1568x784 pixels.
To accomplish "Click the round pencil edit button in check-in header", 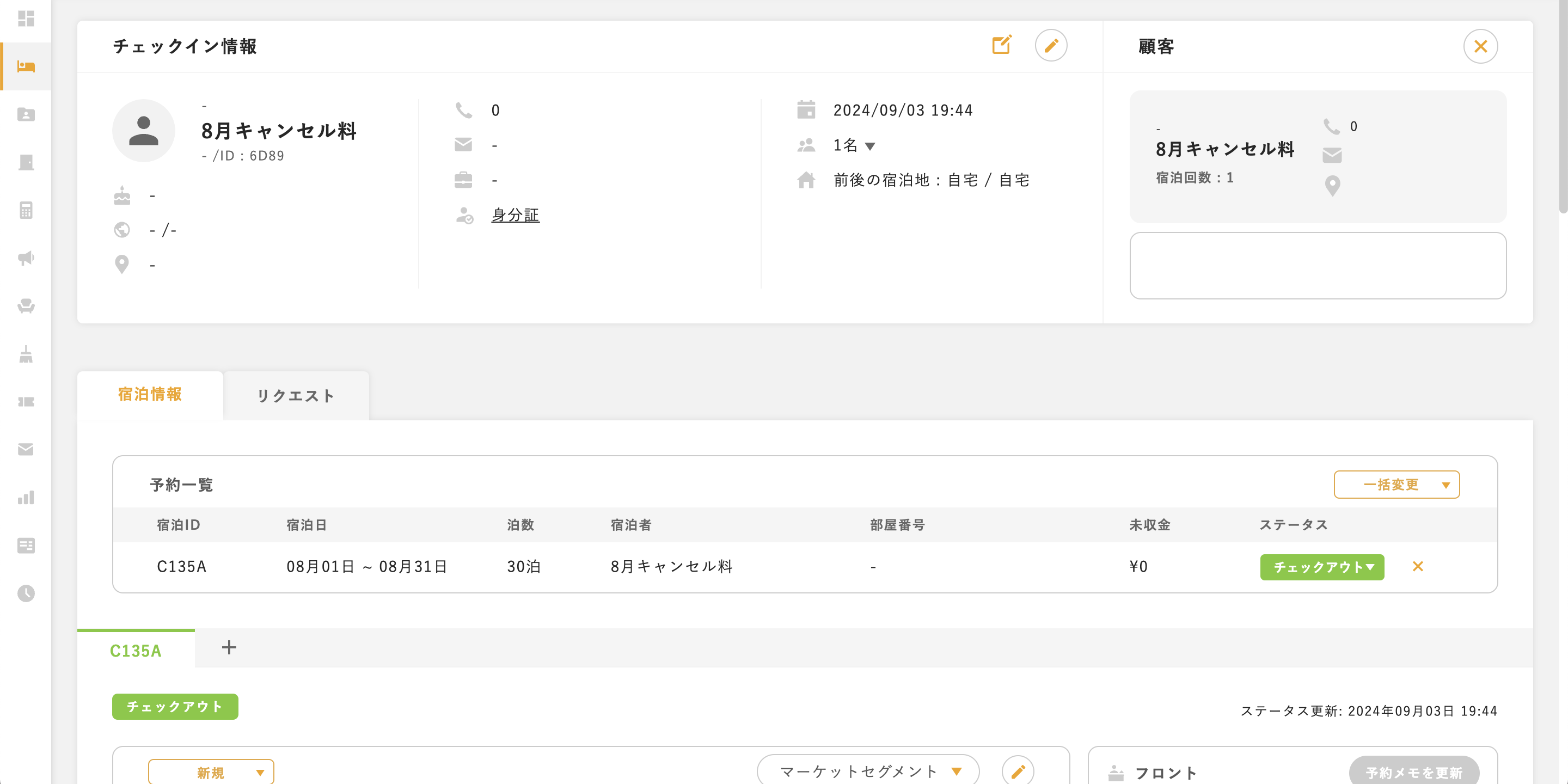I will tap(1051, 46).
